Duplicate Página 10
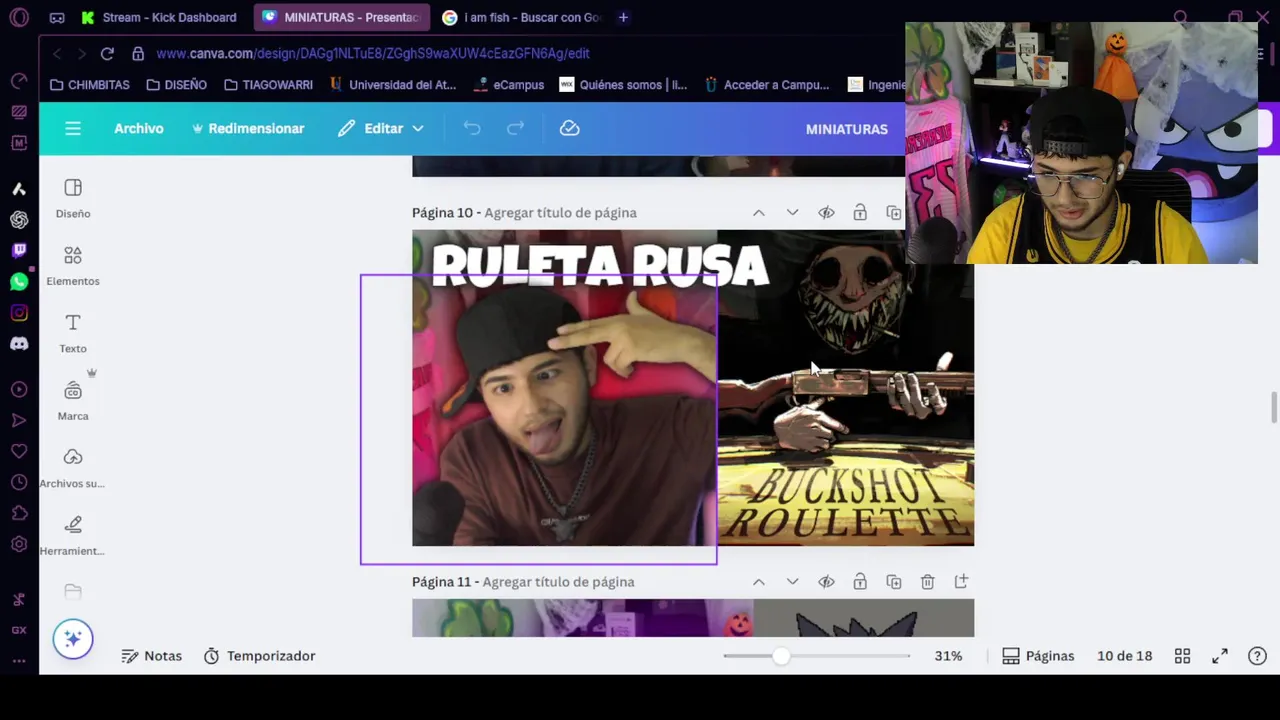Screen dimensions: 1280x720 click(x=894, y=213)
